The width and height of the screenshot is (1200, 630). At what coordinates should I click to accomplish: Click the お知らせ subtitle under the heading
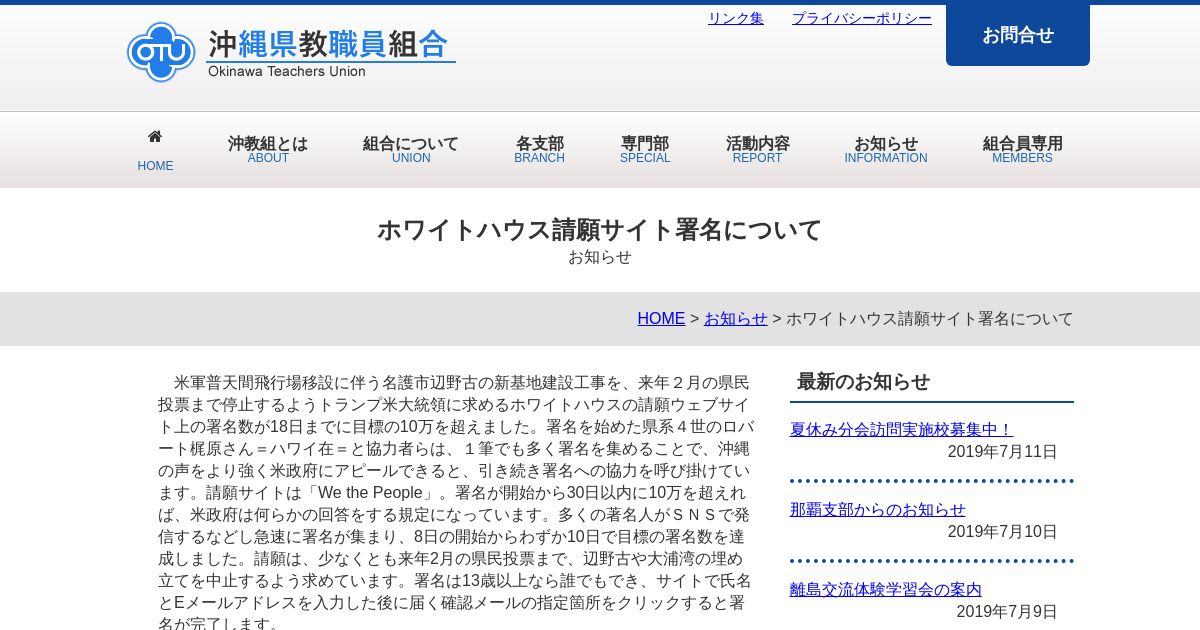600,257
